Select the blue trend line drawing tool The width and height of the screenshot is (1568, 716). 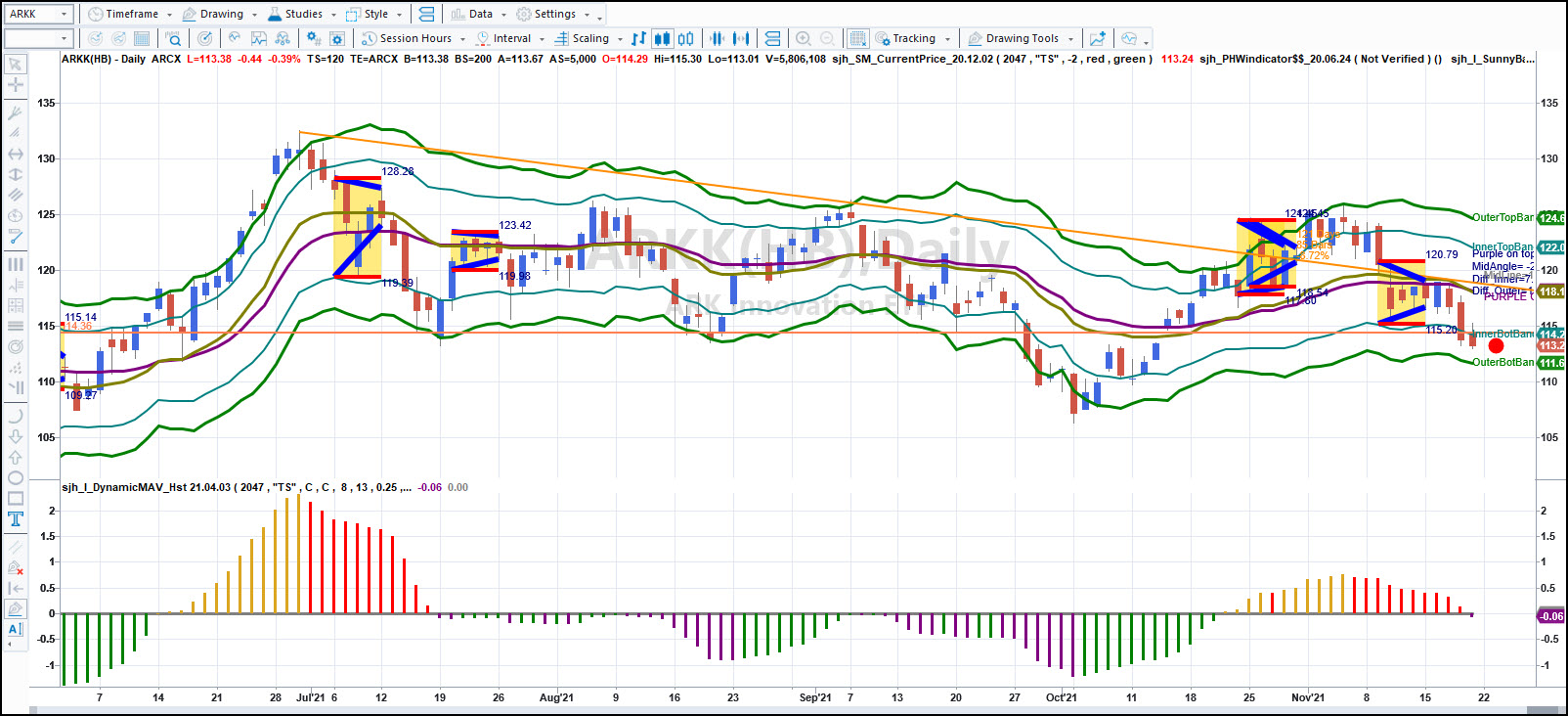16,236
